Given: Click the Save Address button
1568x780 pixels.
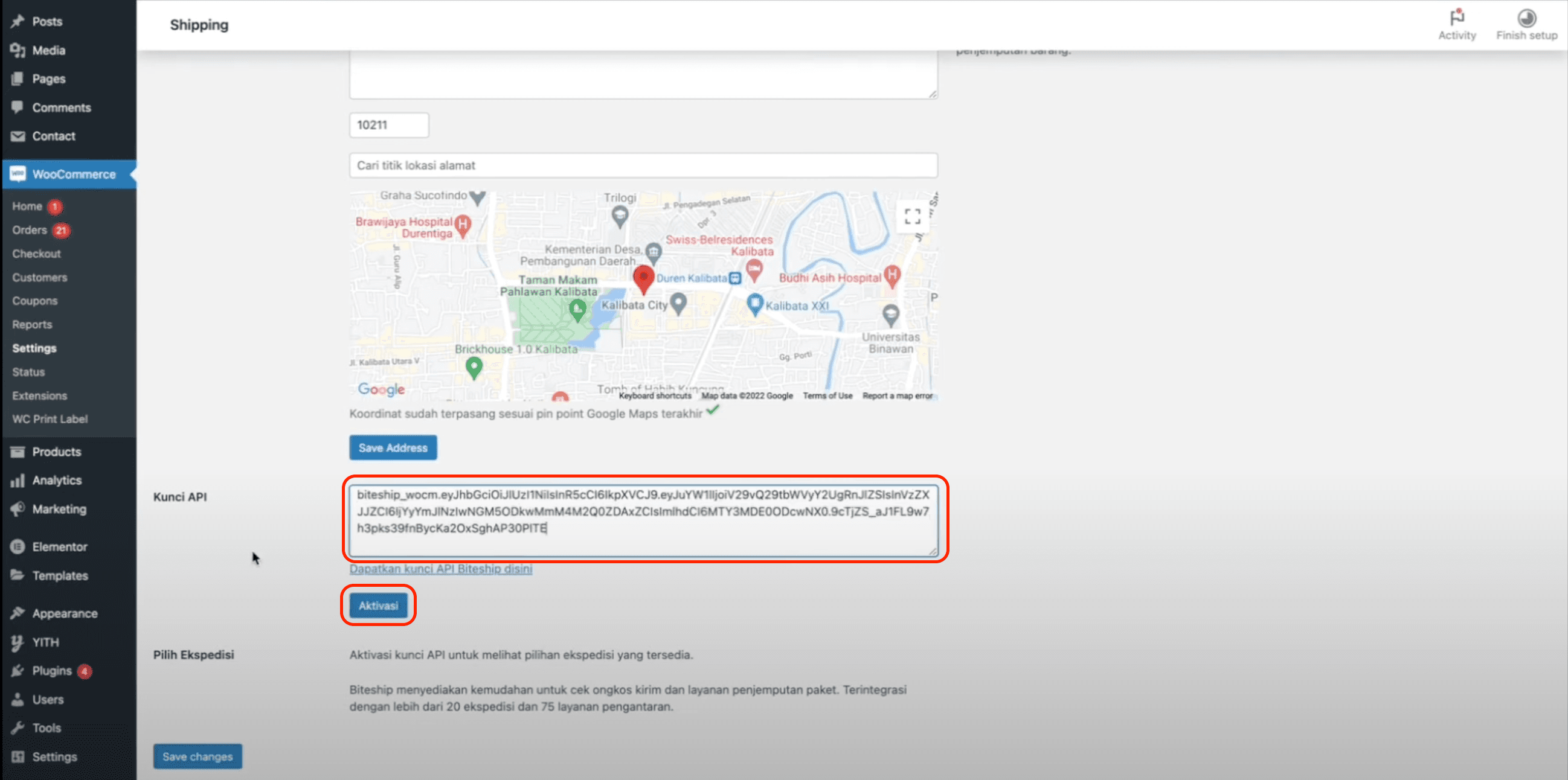Looking at the screenshot, I should click(393, 447).
